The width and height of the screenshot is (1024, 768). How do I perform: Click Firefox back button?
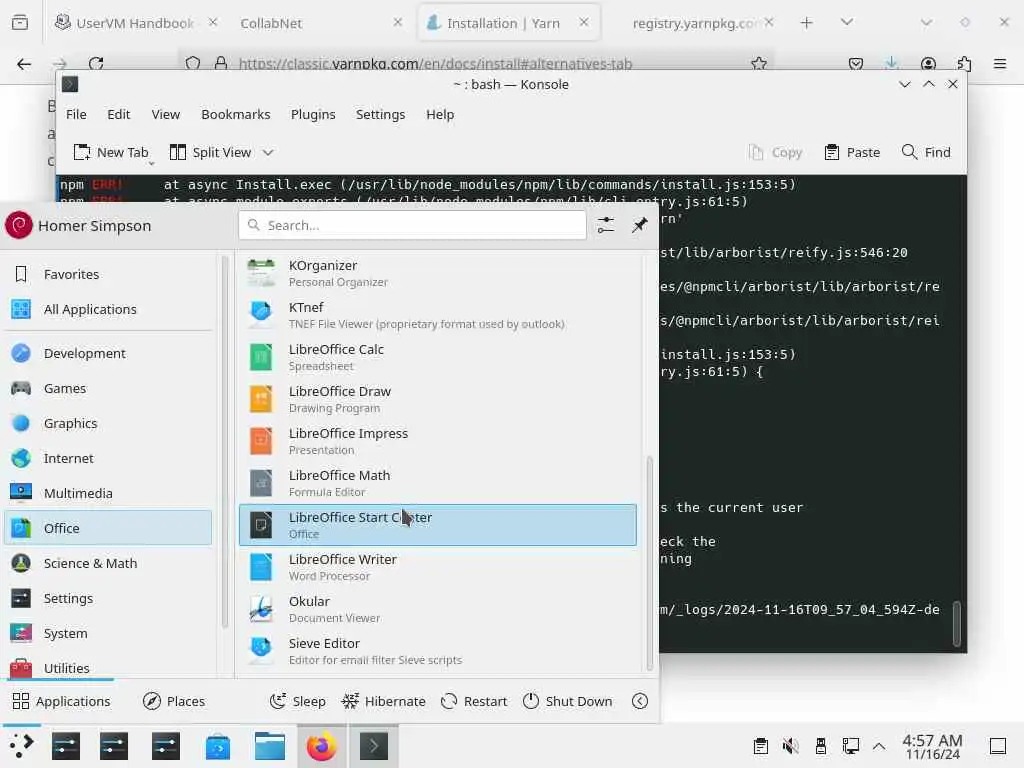point(24,64)
